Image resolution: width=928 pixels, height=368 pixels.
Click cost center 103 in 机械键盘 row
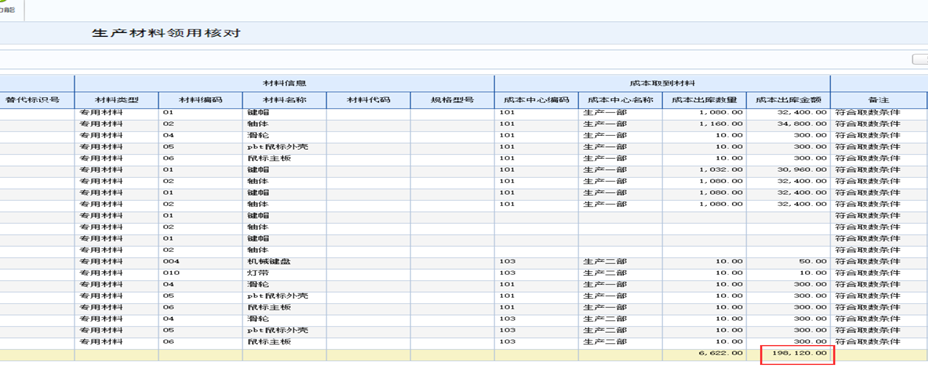(507, 262)
